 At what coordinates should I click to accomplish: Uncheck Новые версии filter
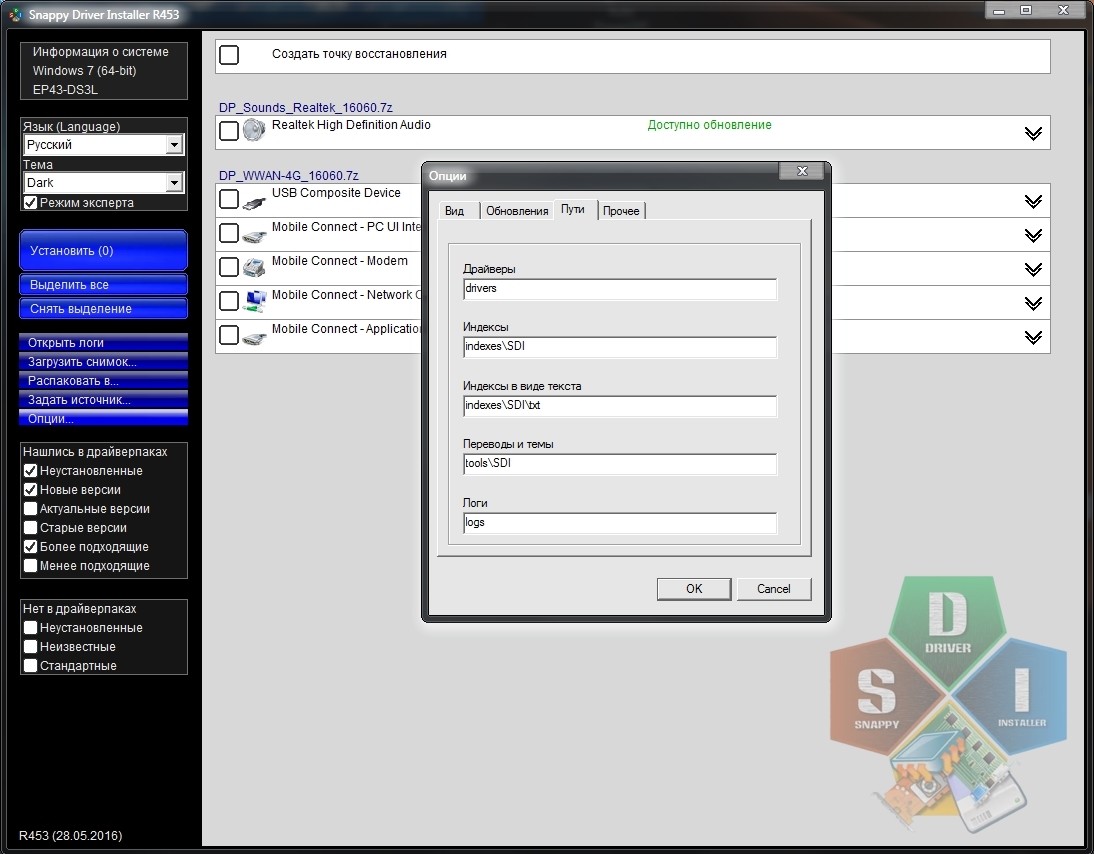click(31, 490)
